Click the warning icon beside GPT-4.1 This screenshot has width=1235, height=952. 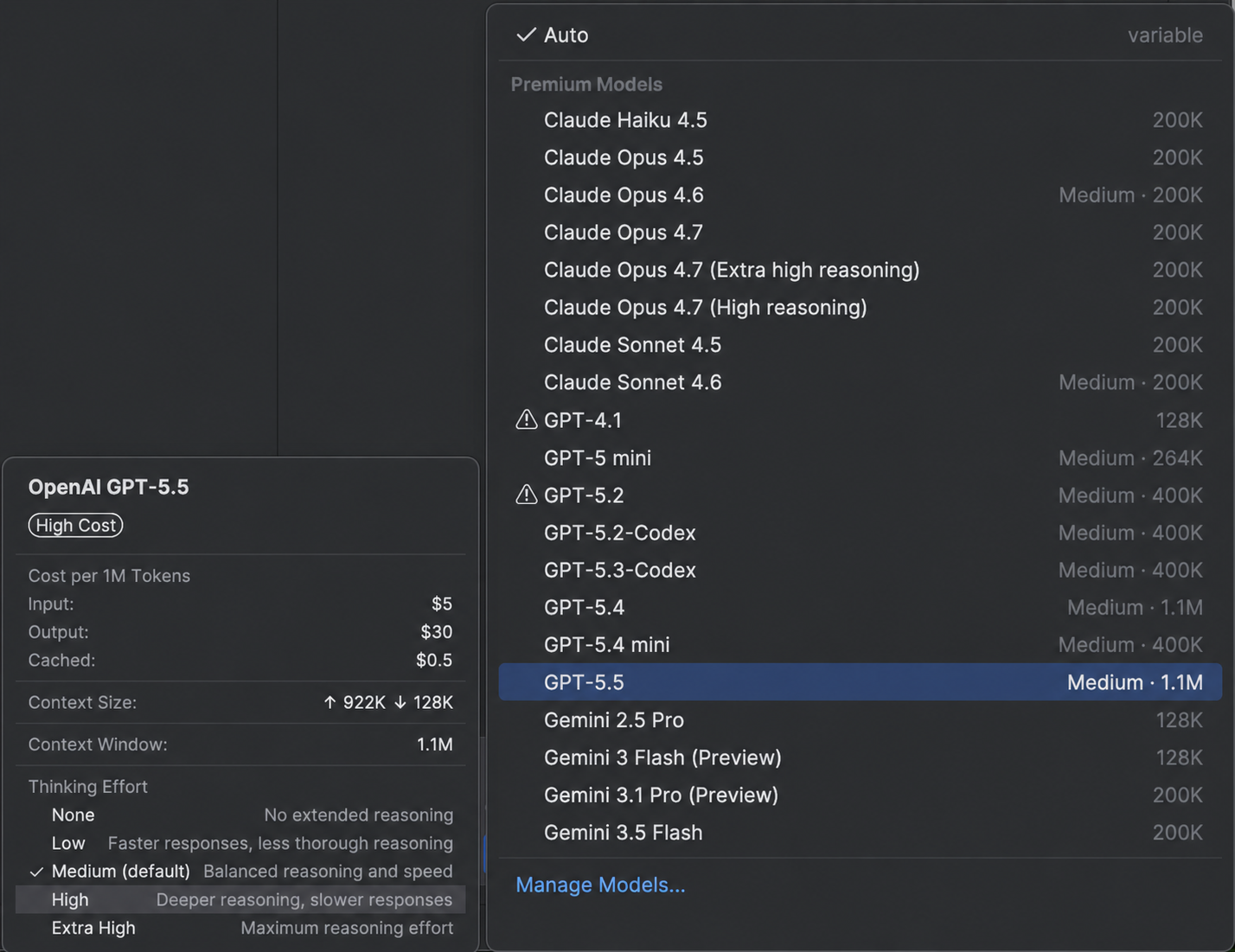(x=526, y=420)
